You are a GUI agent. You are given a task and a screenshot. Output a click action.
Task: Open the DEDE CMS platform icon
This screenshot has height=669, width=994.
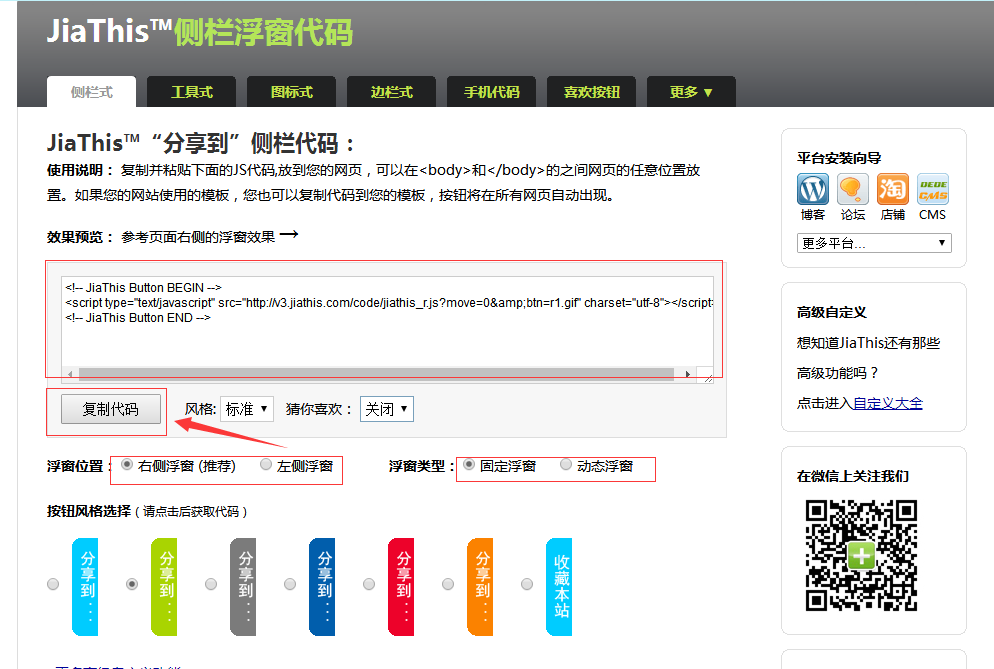[933, 189]
